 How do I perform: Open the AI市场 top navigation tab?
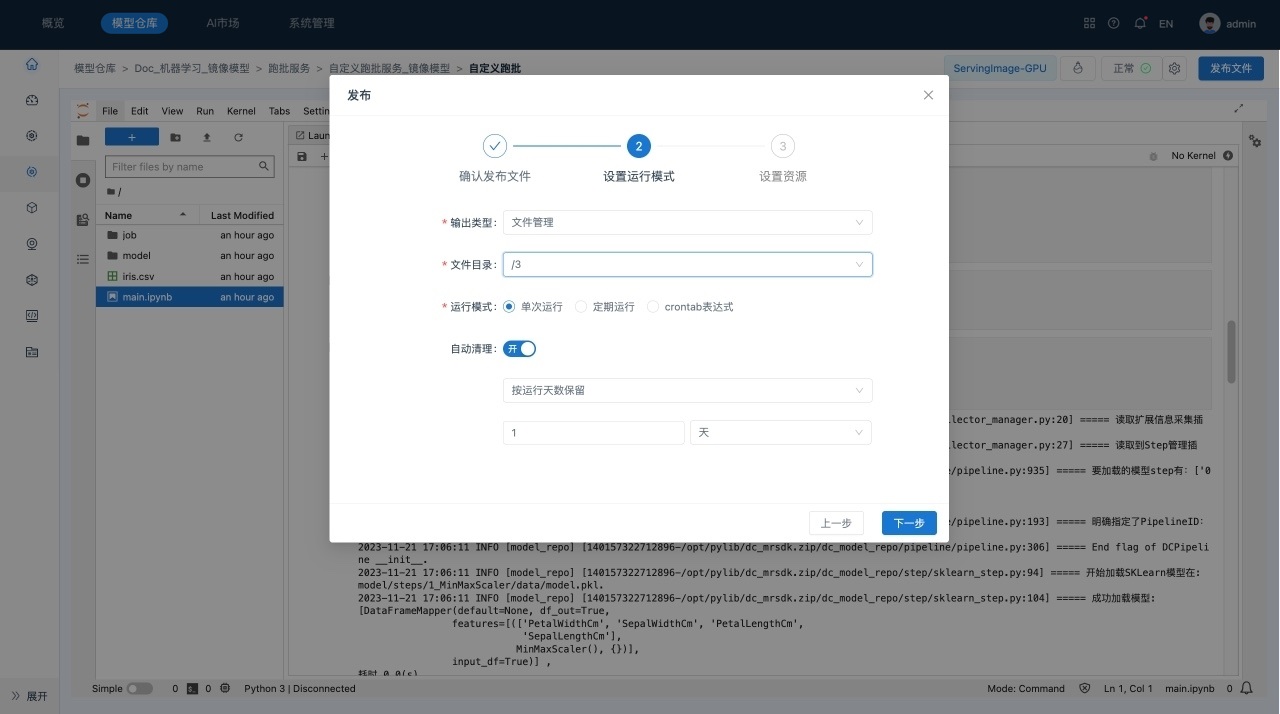coord(222,23)
